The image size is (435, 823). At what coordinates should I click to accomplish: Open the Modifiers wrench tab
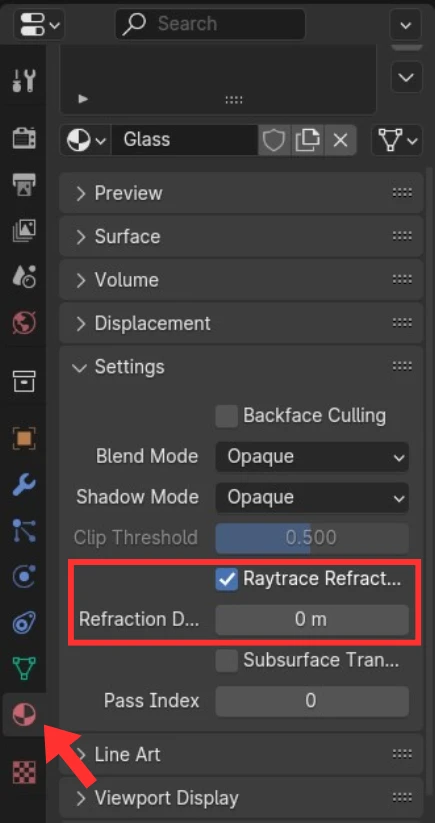pos(24,485)
